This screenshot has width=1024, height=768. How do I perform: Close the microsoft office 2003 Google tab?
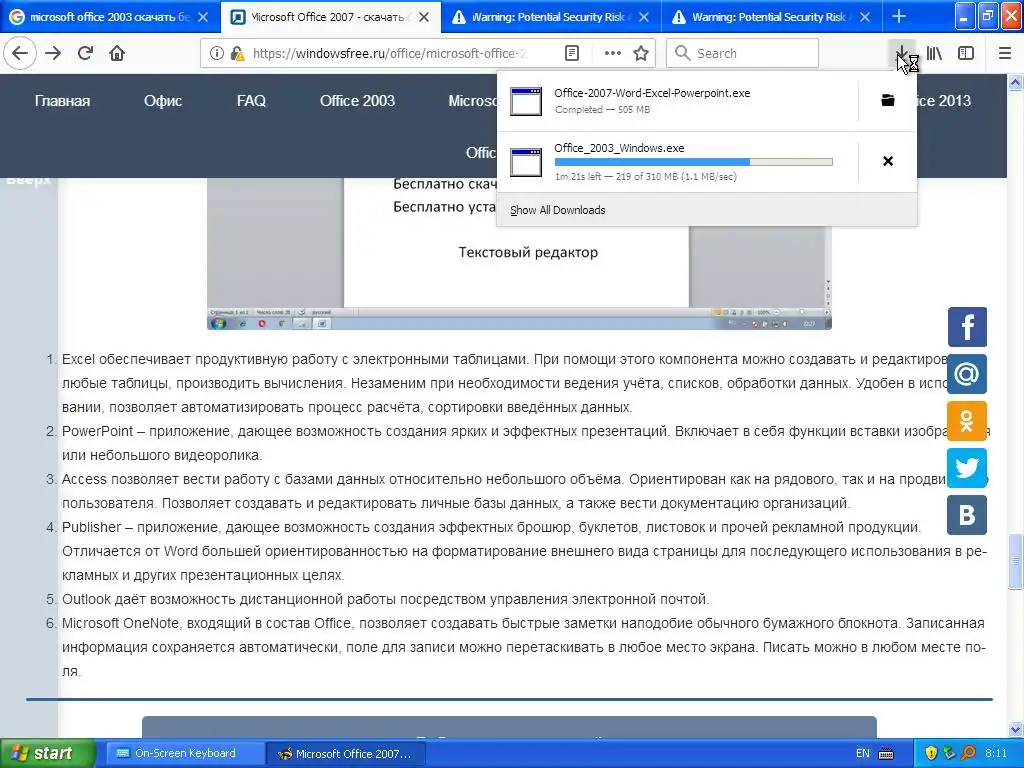click(203, 17)
